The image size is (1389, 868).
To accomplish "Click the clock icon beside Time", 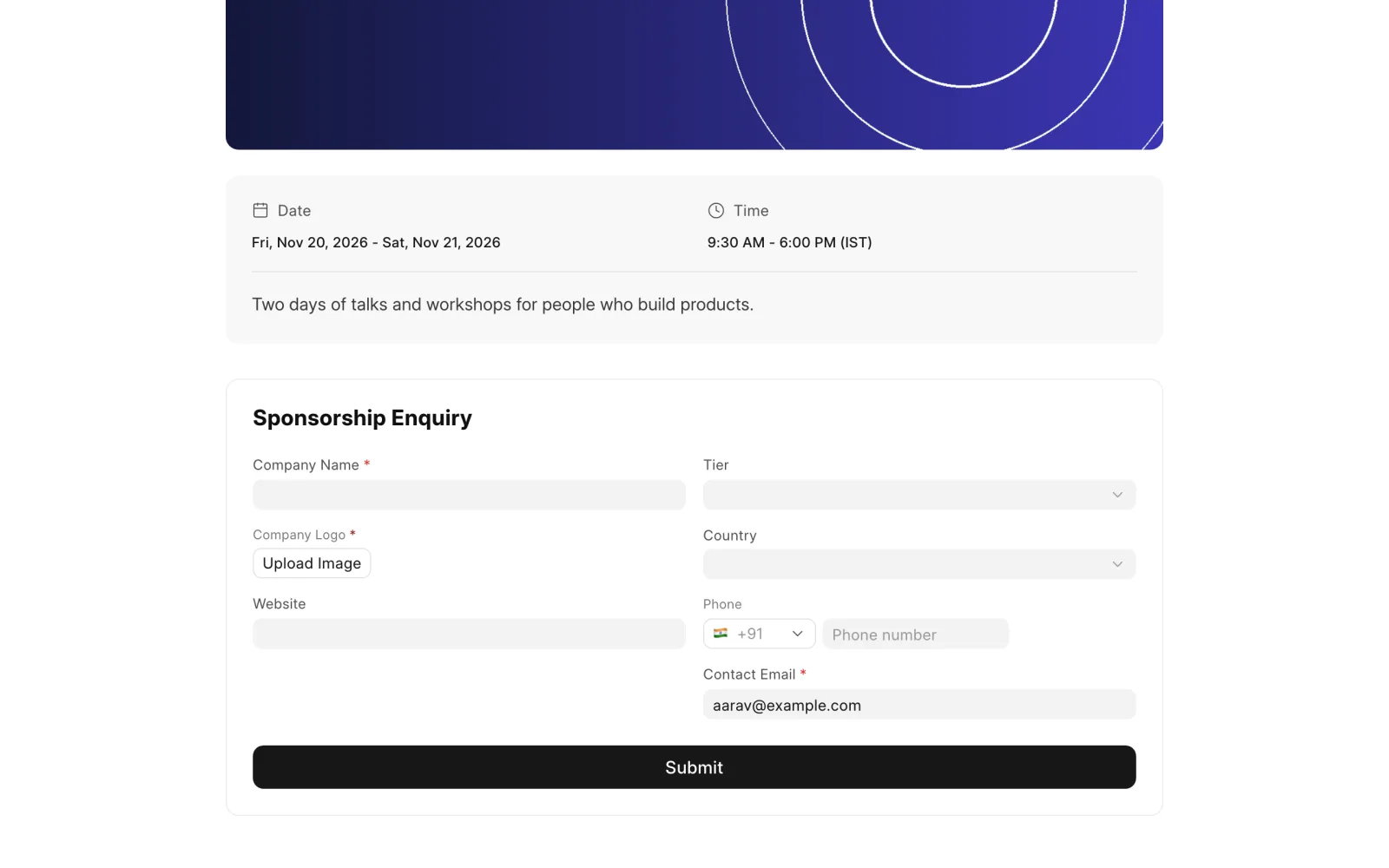I will coord(715,210).
